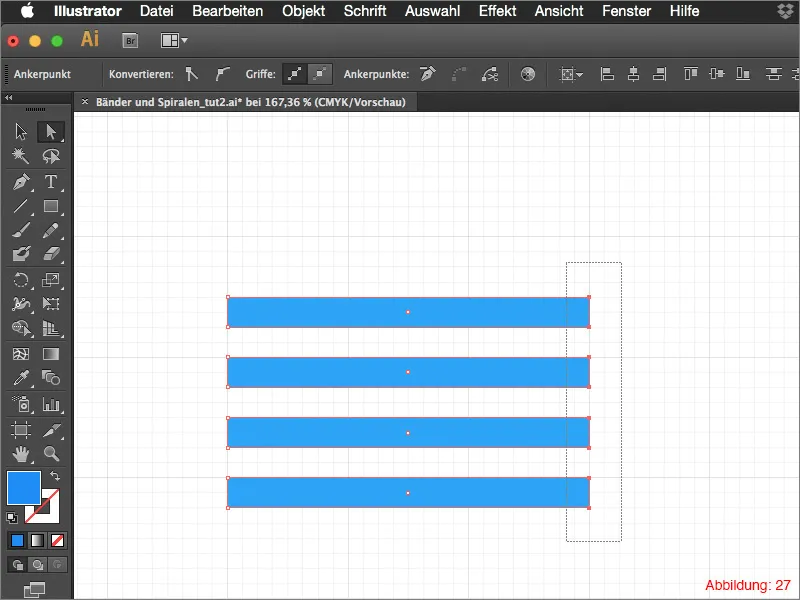Align anchors vertical center
Screen dimensions: 800x600
pyautogui.click(x=717, y=74)
